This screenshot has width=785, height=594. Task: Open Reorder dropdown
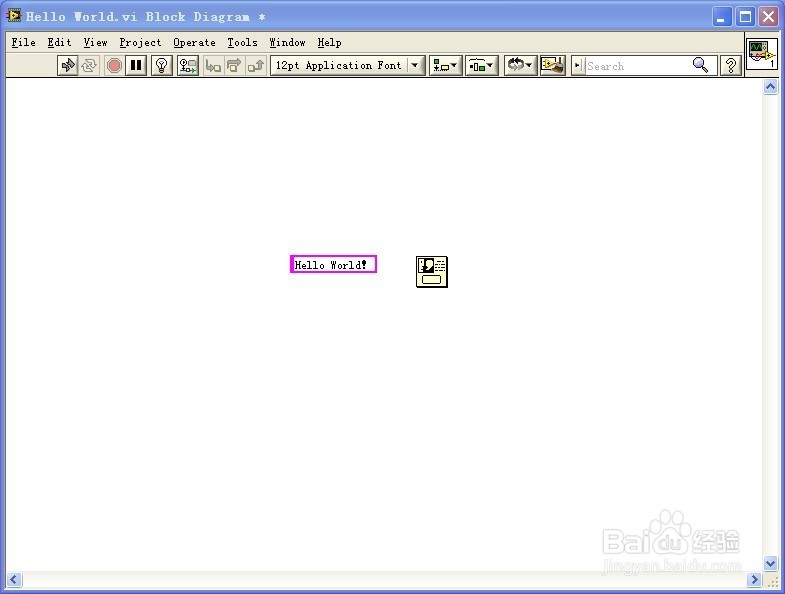tap(520, 66)
